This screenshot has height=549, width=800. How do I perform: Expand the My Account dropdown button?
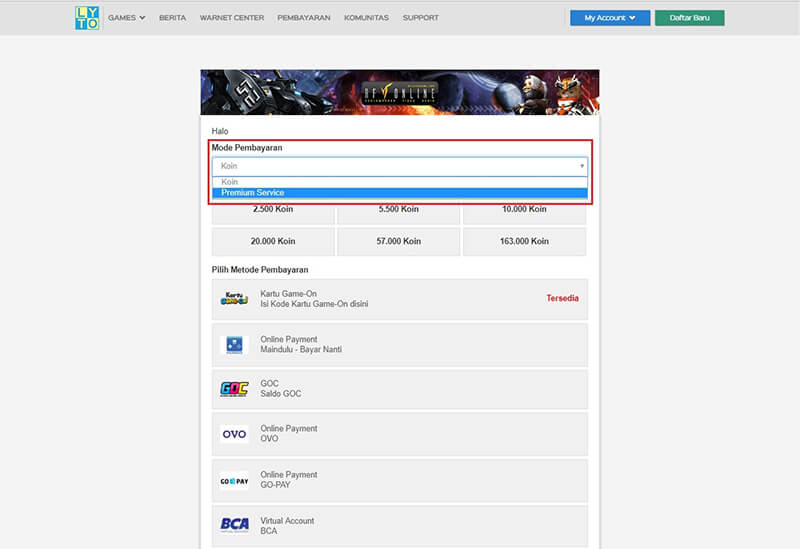[610, 18]
